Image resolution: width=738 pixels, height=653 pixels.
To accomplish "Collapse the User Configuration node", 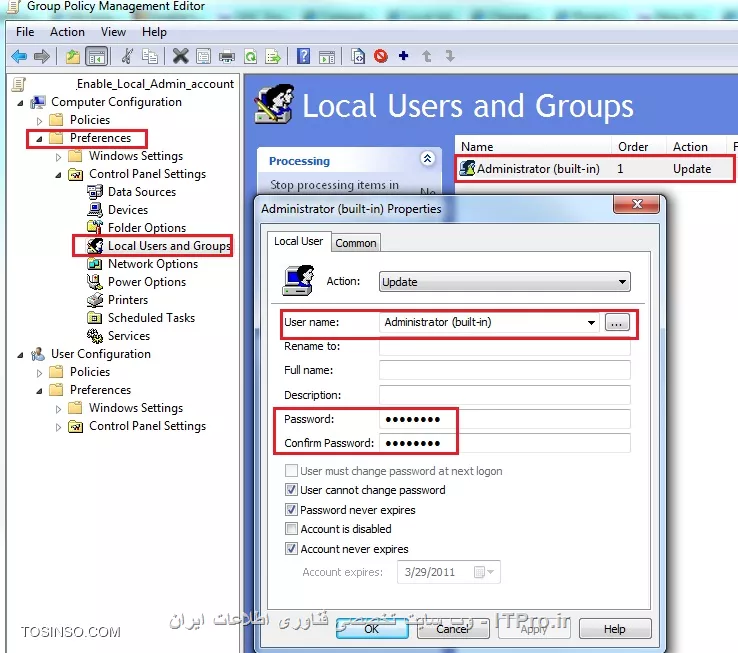I will (20, 355).
